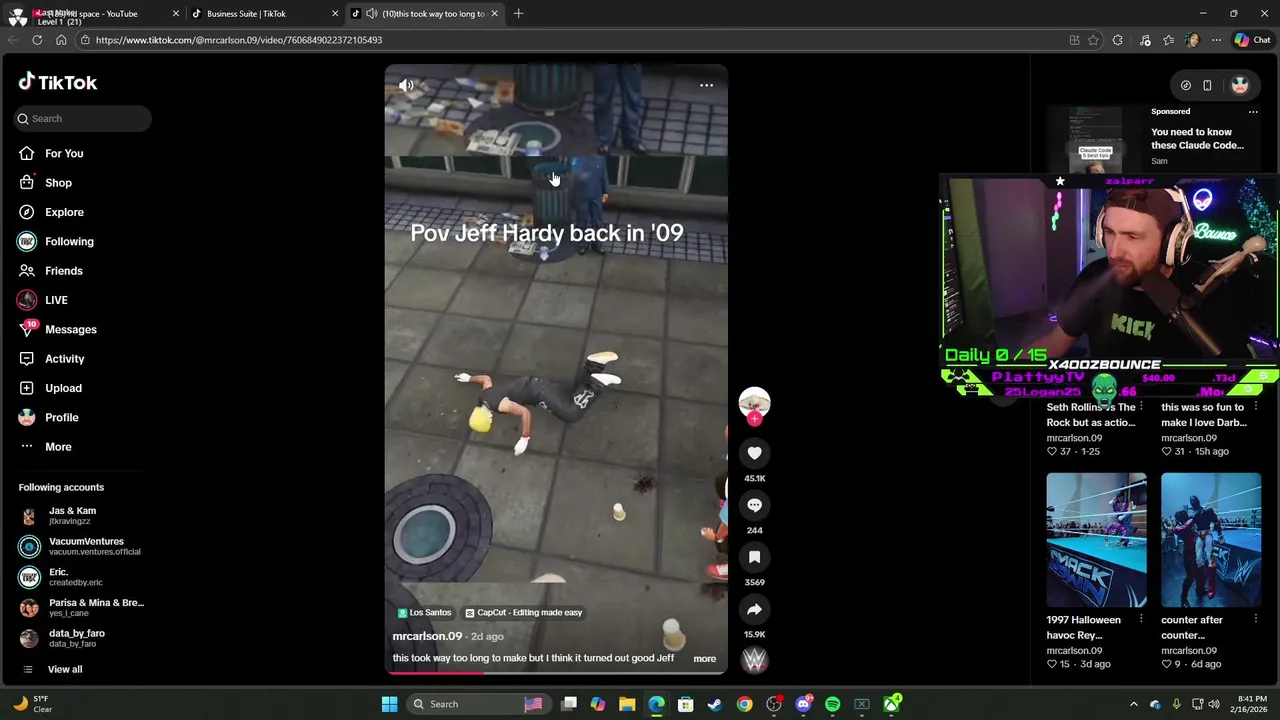Open the mrcarlson.09 username on video
The height and width of the screenshot is (720, 1280).
pyautogui.click(x=427, y=636)
